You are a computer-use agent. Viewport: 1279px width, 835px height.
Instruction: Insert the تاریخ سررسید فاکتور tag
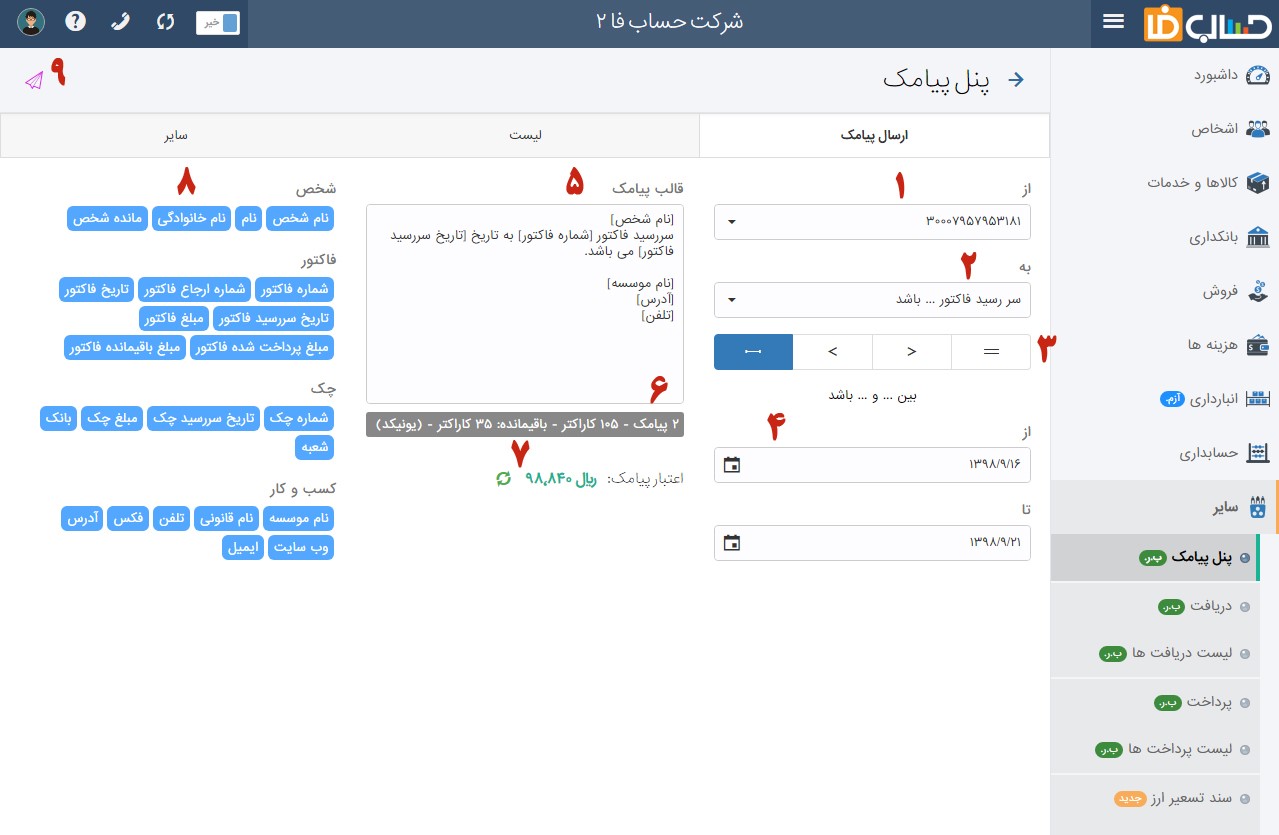[x=275, y=319]
